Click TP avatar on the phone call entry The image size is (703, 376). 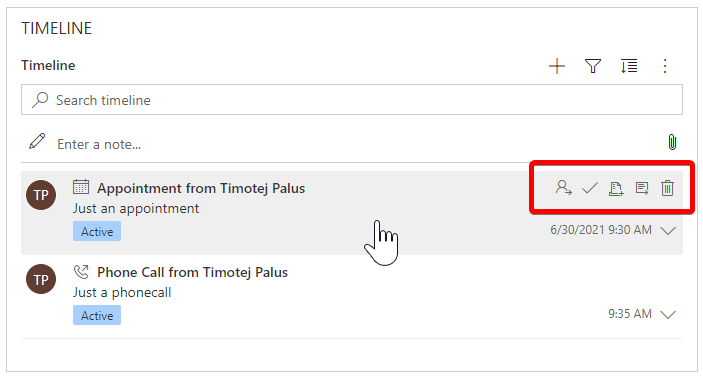pyautogui.click(x=41, y=279)
